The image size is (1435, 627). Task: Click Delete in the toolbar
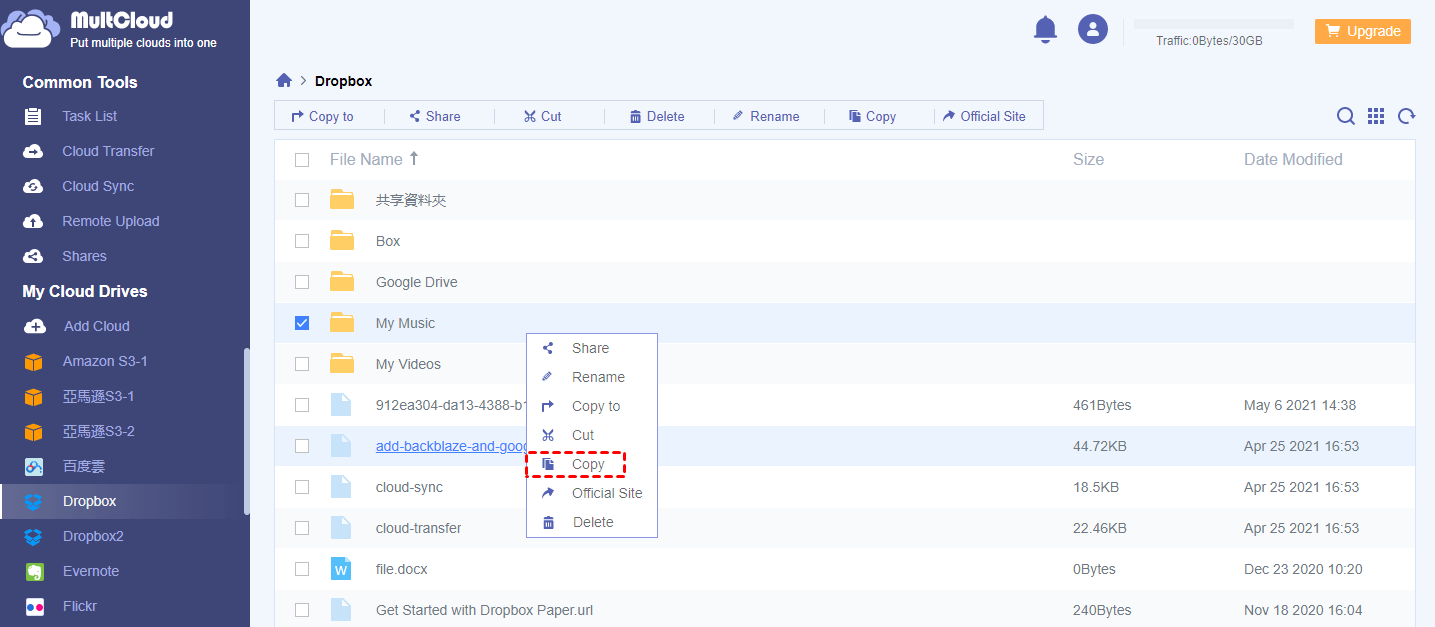coord(657,116)
